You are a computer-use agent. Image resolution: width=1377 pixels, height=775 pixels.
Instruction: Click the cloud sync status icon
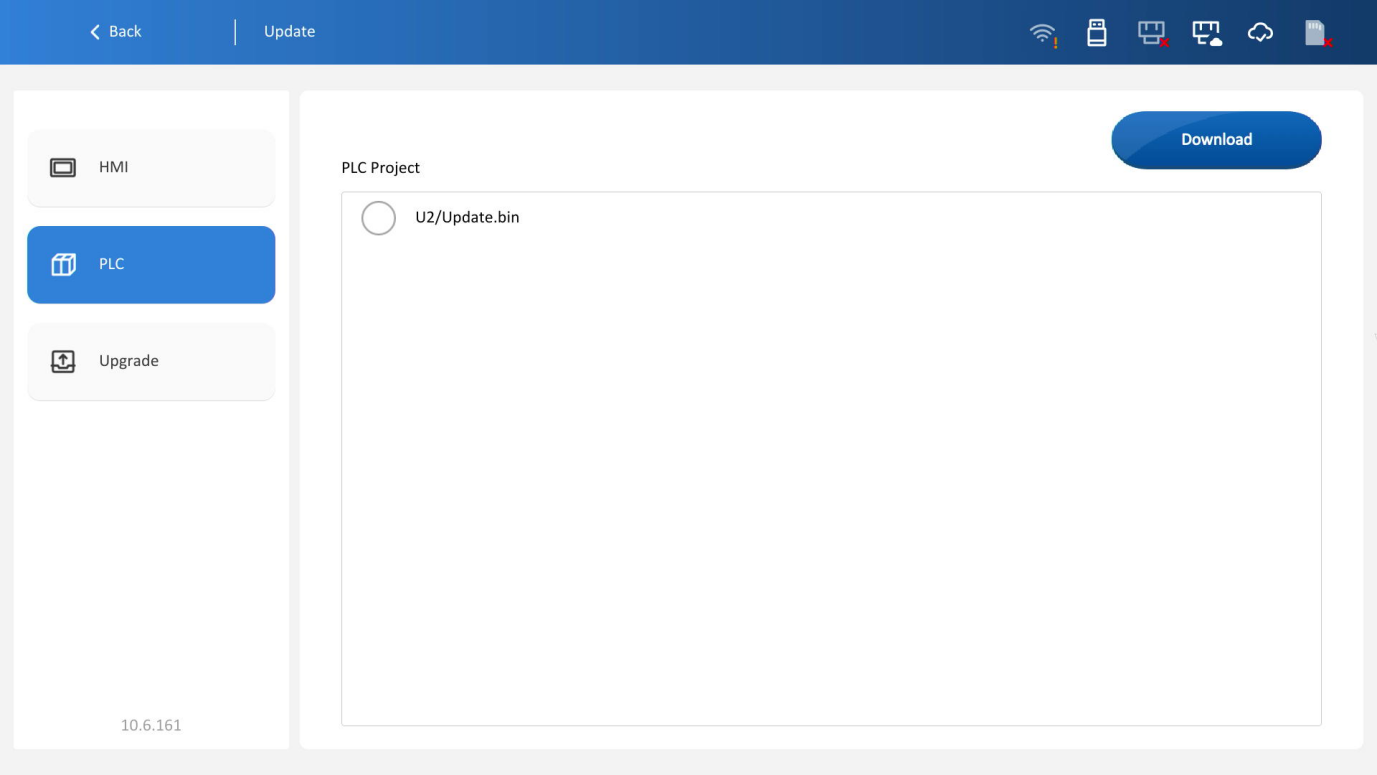(1261, 33)
